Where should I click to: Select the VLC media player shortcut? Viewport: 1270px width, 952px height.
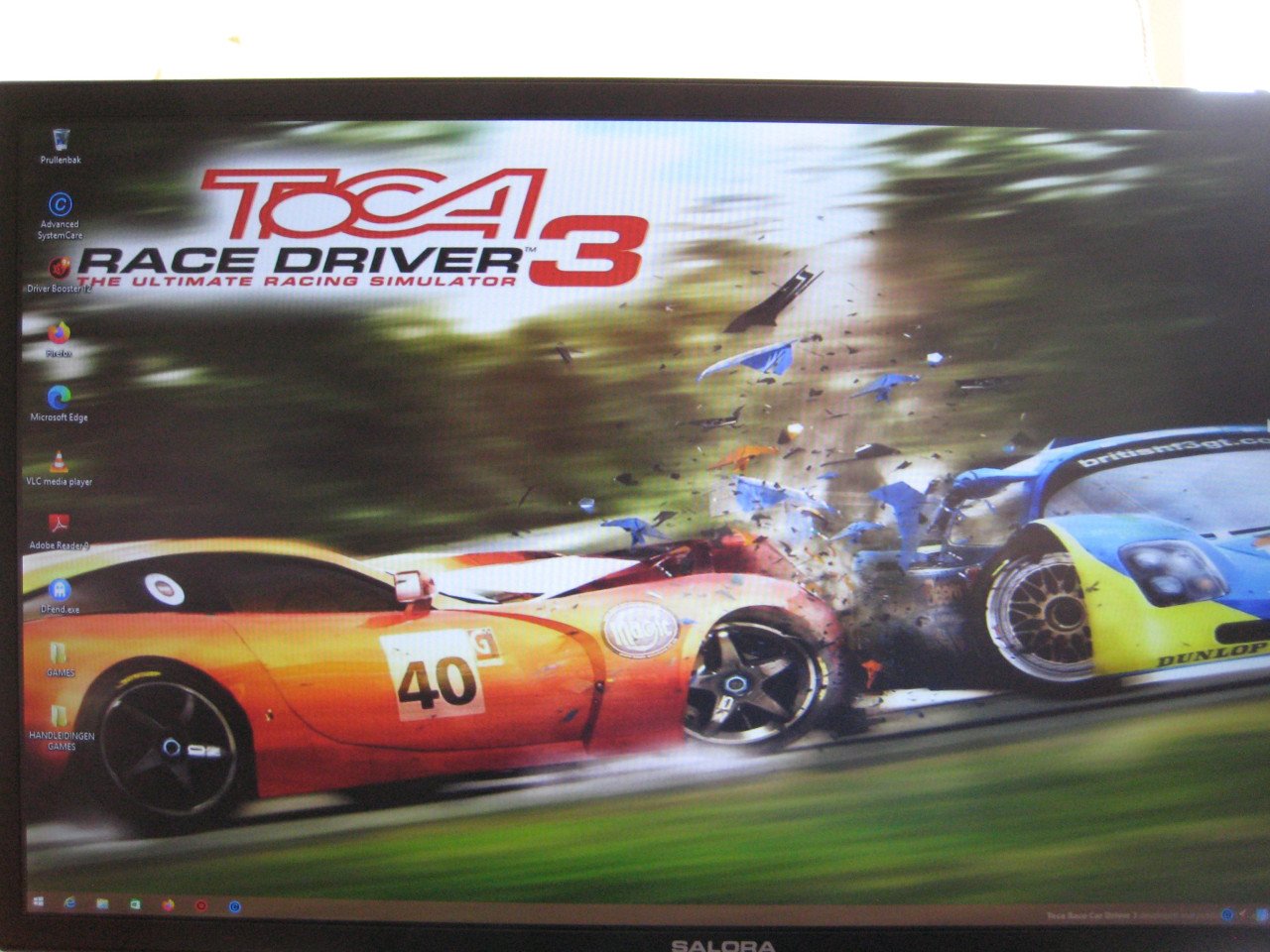click(60, 468)
